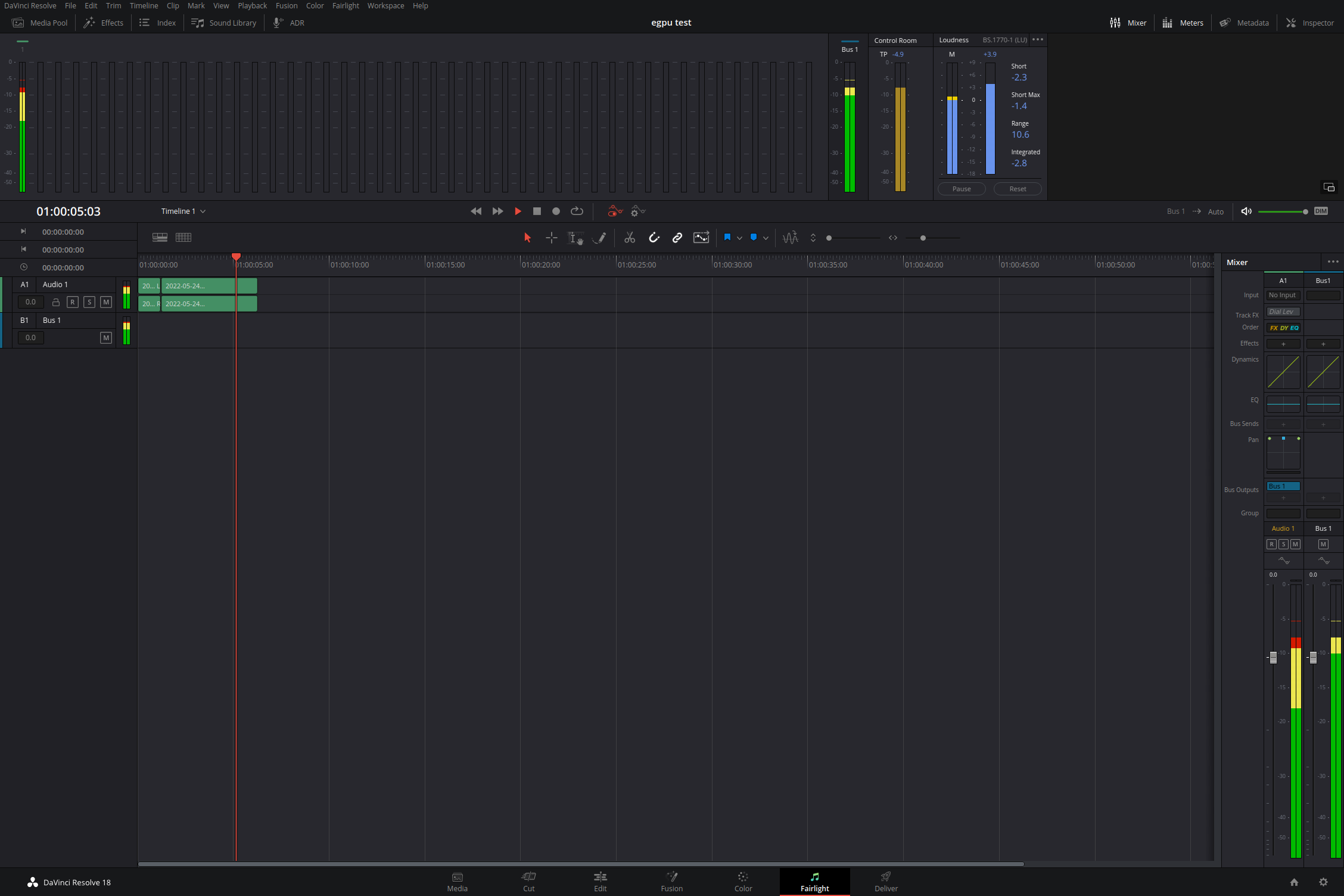The width and height of the screenshot is (1344, 896).
Task: Click the track grid view icon
Action: 183,237
